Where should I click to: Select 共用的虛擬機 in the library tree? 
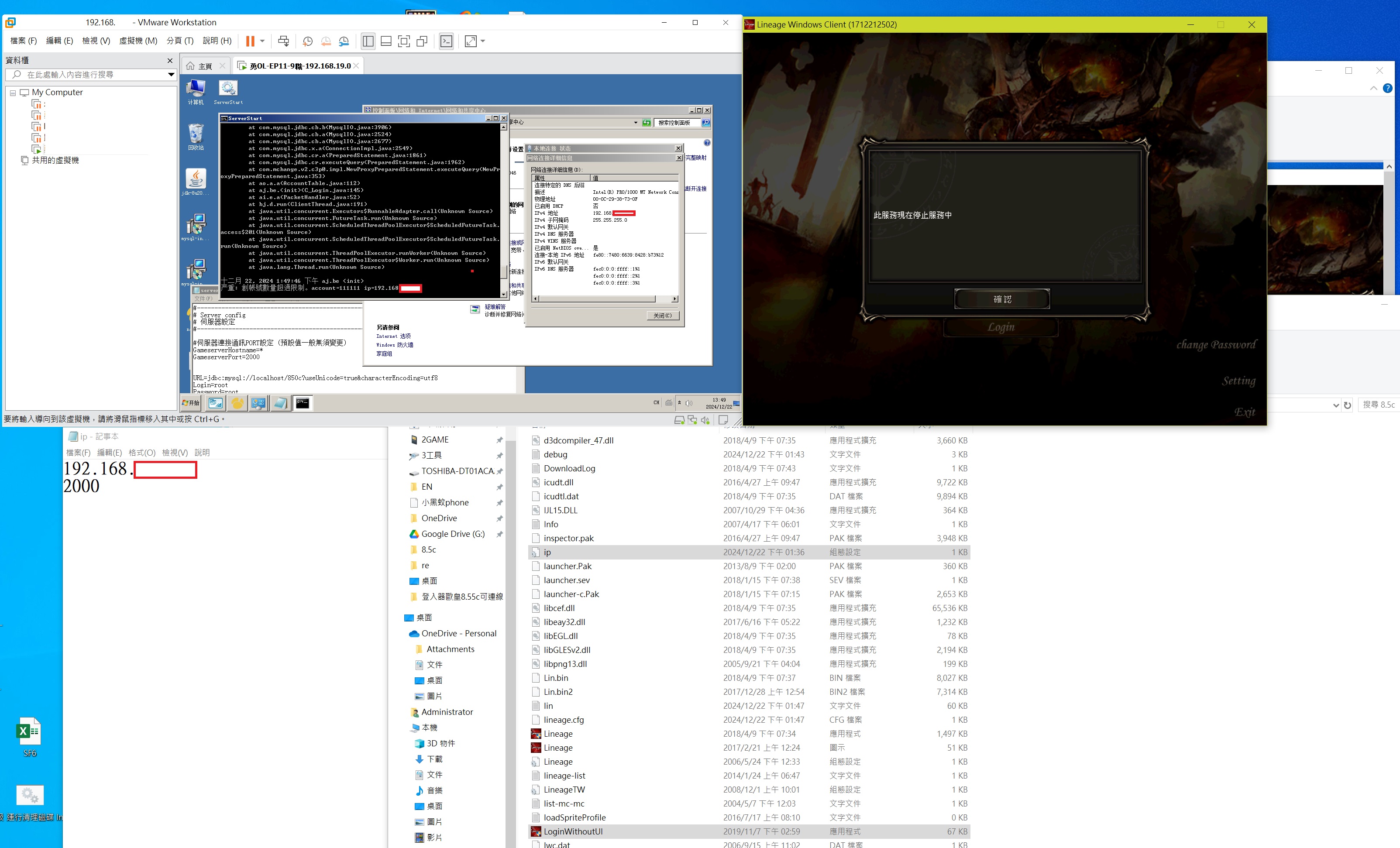click(x=55, y=160)
